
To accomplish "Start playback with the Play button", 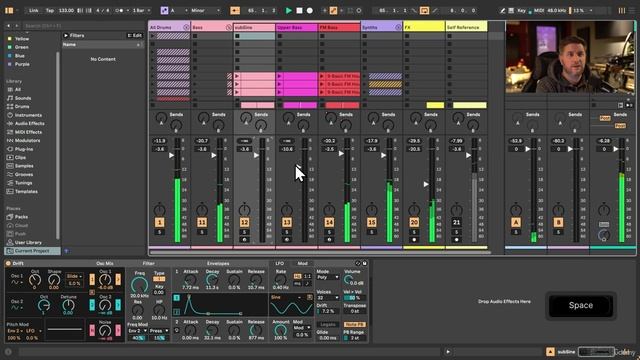I will (289, 10).
